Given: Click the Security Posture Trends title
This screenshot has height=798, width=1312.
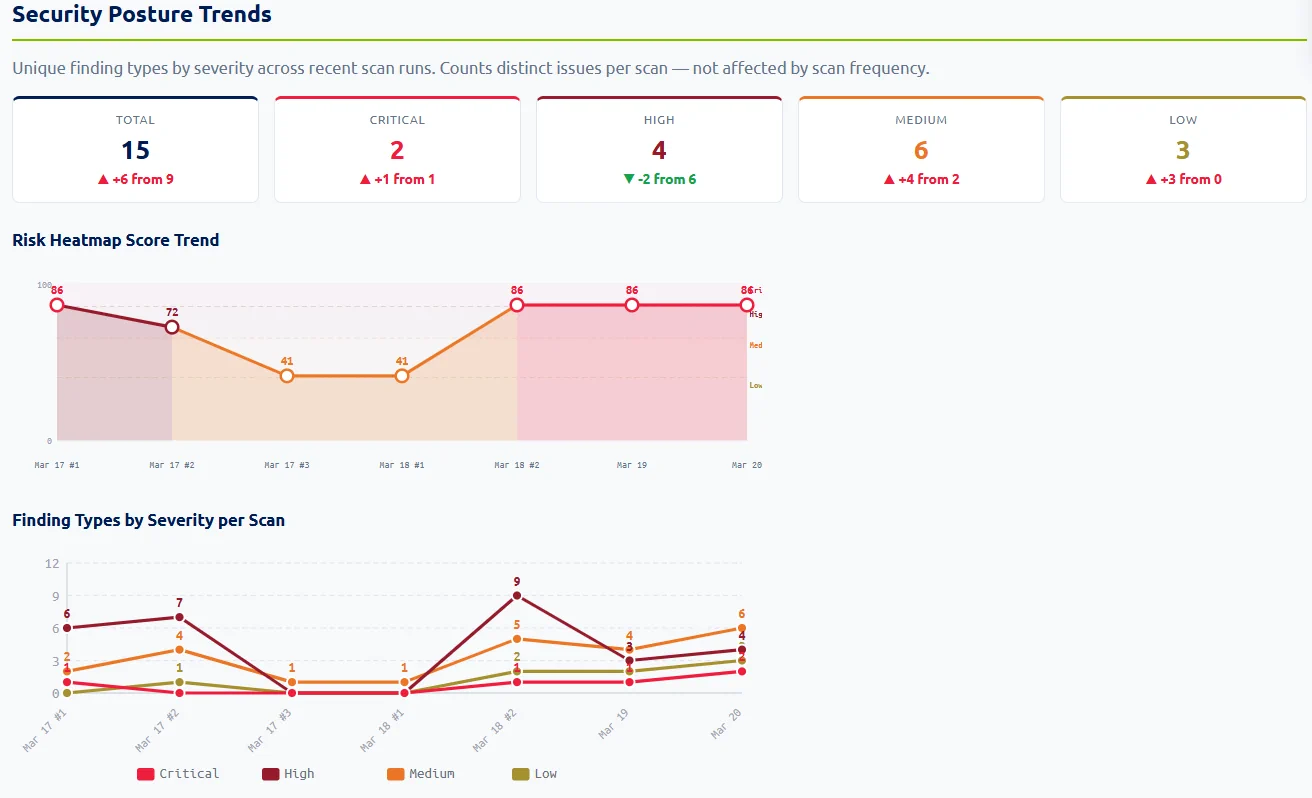Looking at the screenshot, I should pos(140,14).
